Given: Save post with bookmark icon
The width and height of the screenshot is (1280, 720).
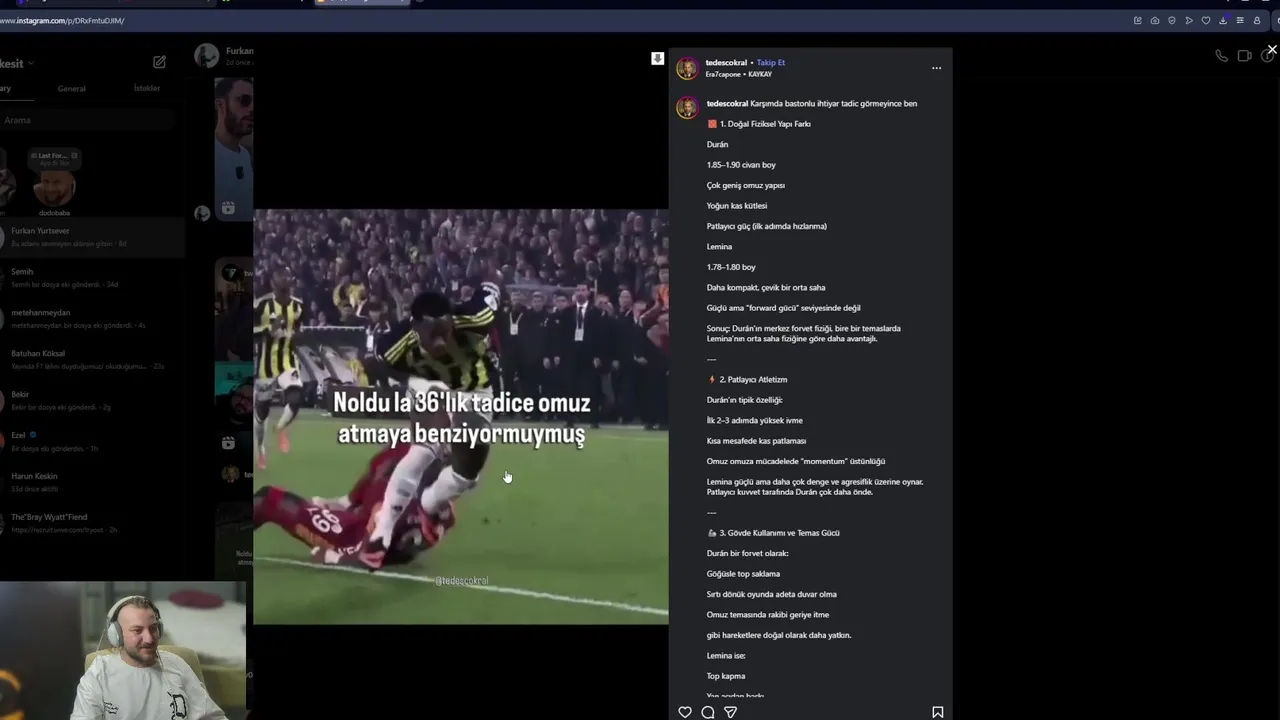Looking at the screenshot, I should [x=938, y=712].
